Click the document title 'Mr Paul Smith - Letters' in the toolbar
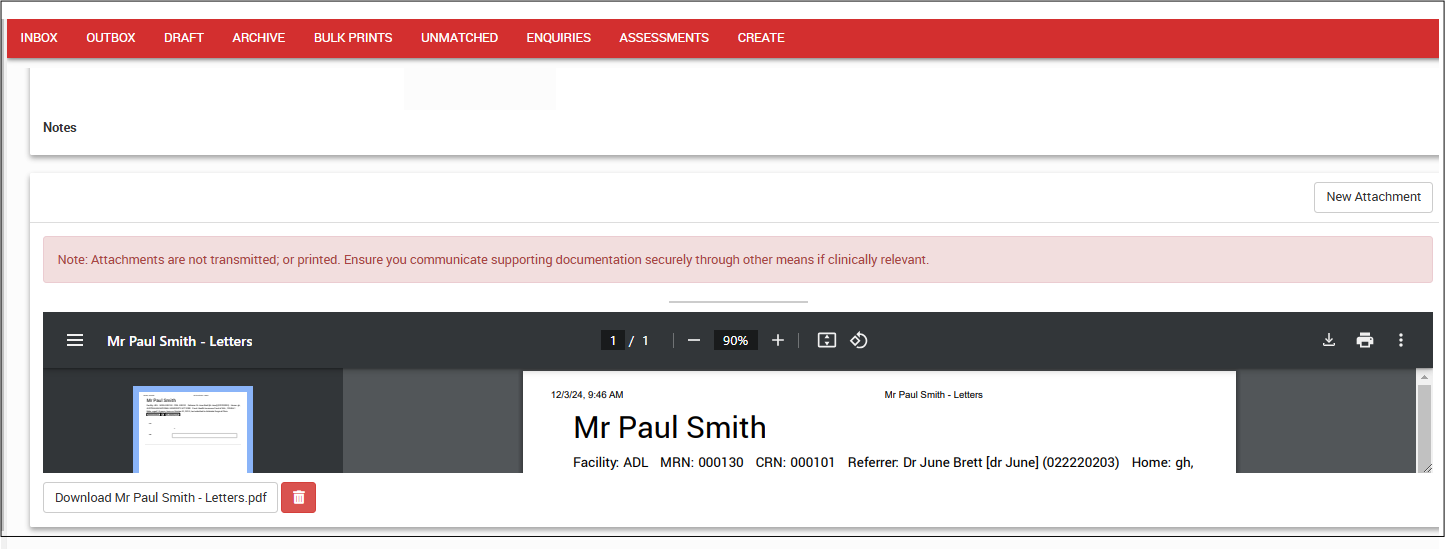Viewport: 1446px width, 549px height. [180, 341]
